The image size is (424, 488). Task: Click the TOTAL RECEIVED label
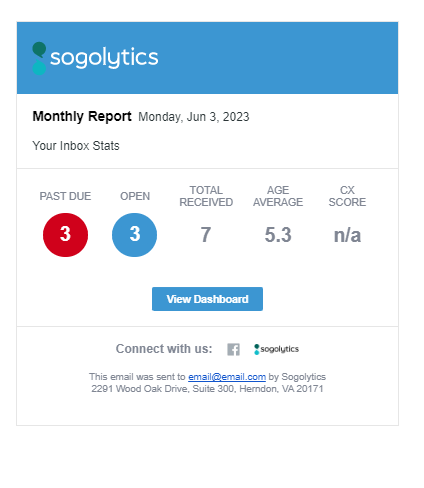pyautogui.click(x=206, y=196)
